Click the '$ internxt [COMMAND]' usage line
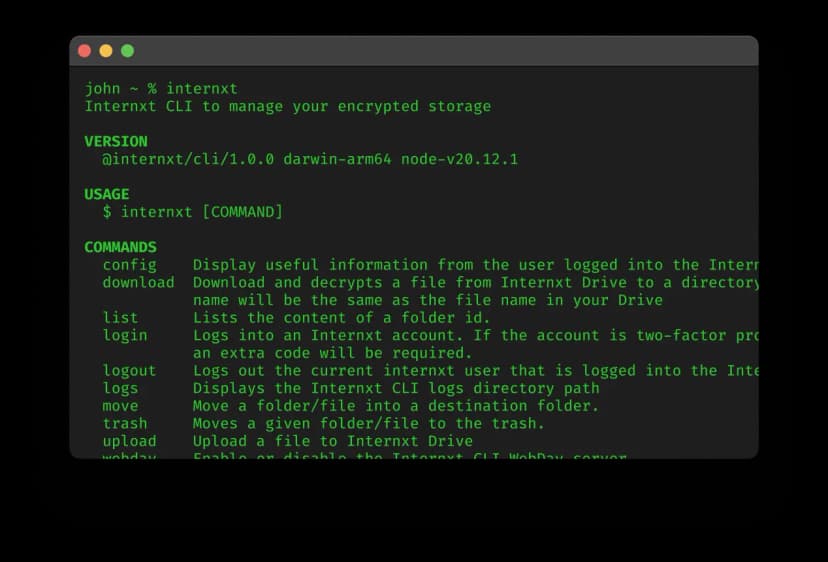Viewport: 828px width, 562px height. pos(192,212)
